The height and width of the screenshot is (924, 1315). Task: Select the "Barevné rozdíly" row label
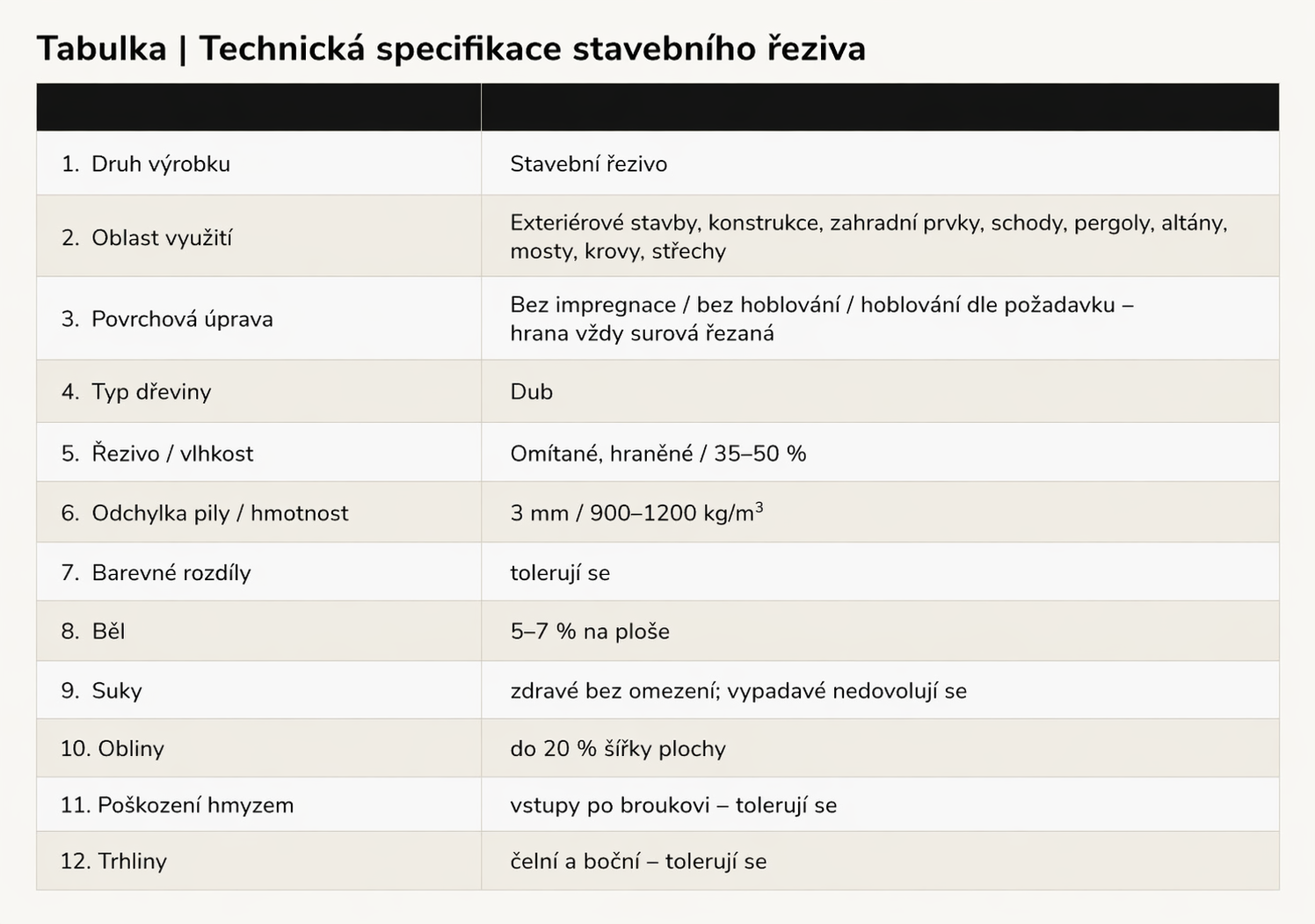point(171,573)
